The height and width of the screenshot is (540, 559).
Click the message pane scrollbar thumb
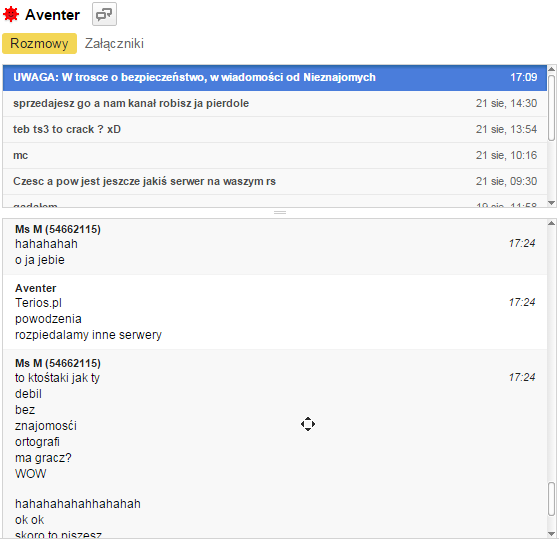click(552, 499)
